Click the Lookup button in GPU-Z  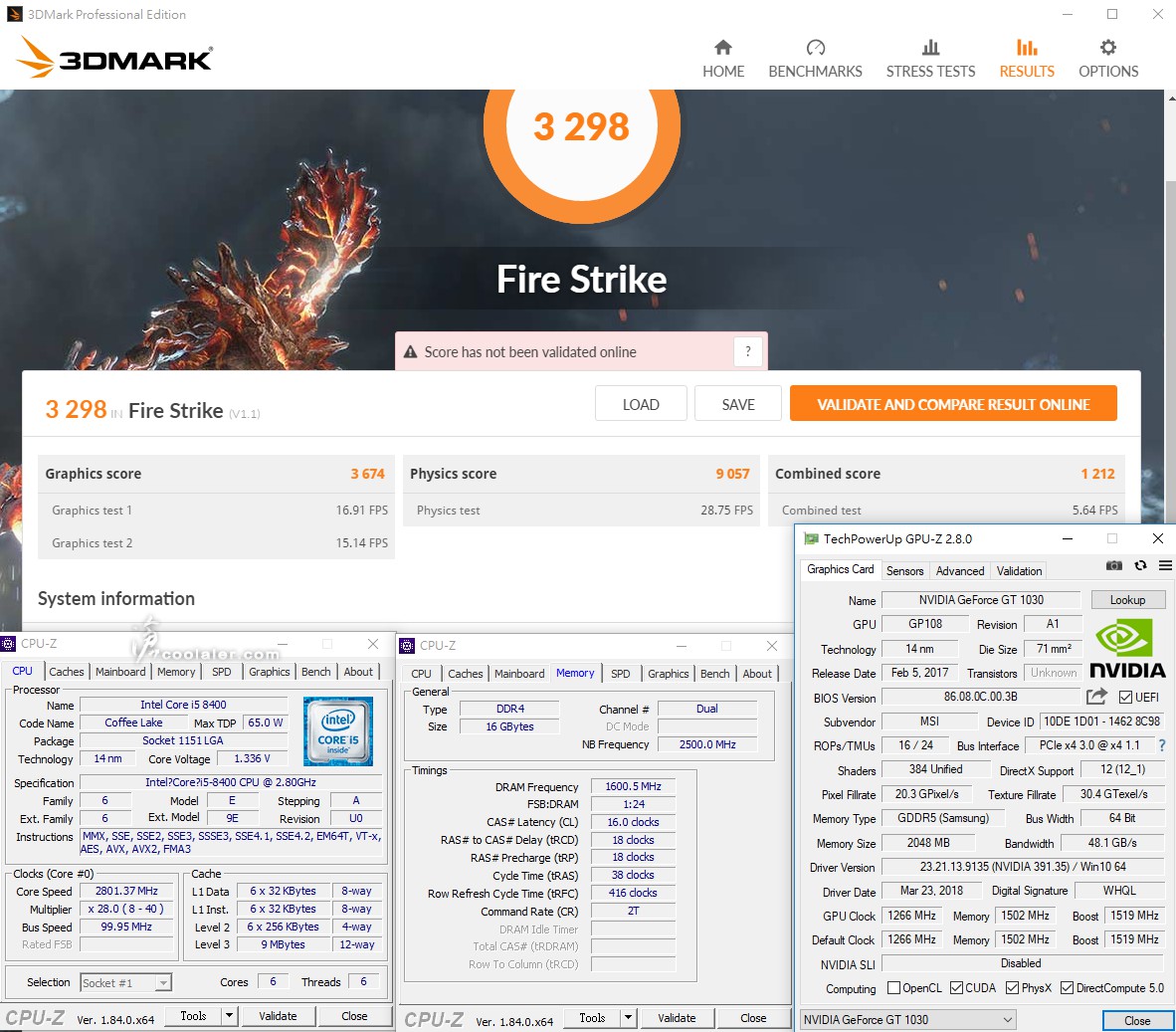[1127, 600]
